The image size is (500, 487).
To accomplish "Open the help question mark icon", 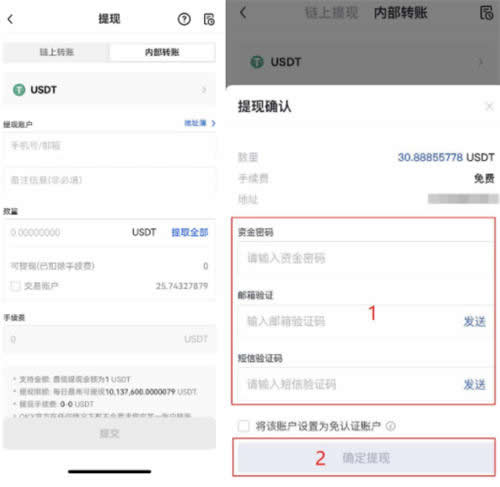I will coord(184,19).
